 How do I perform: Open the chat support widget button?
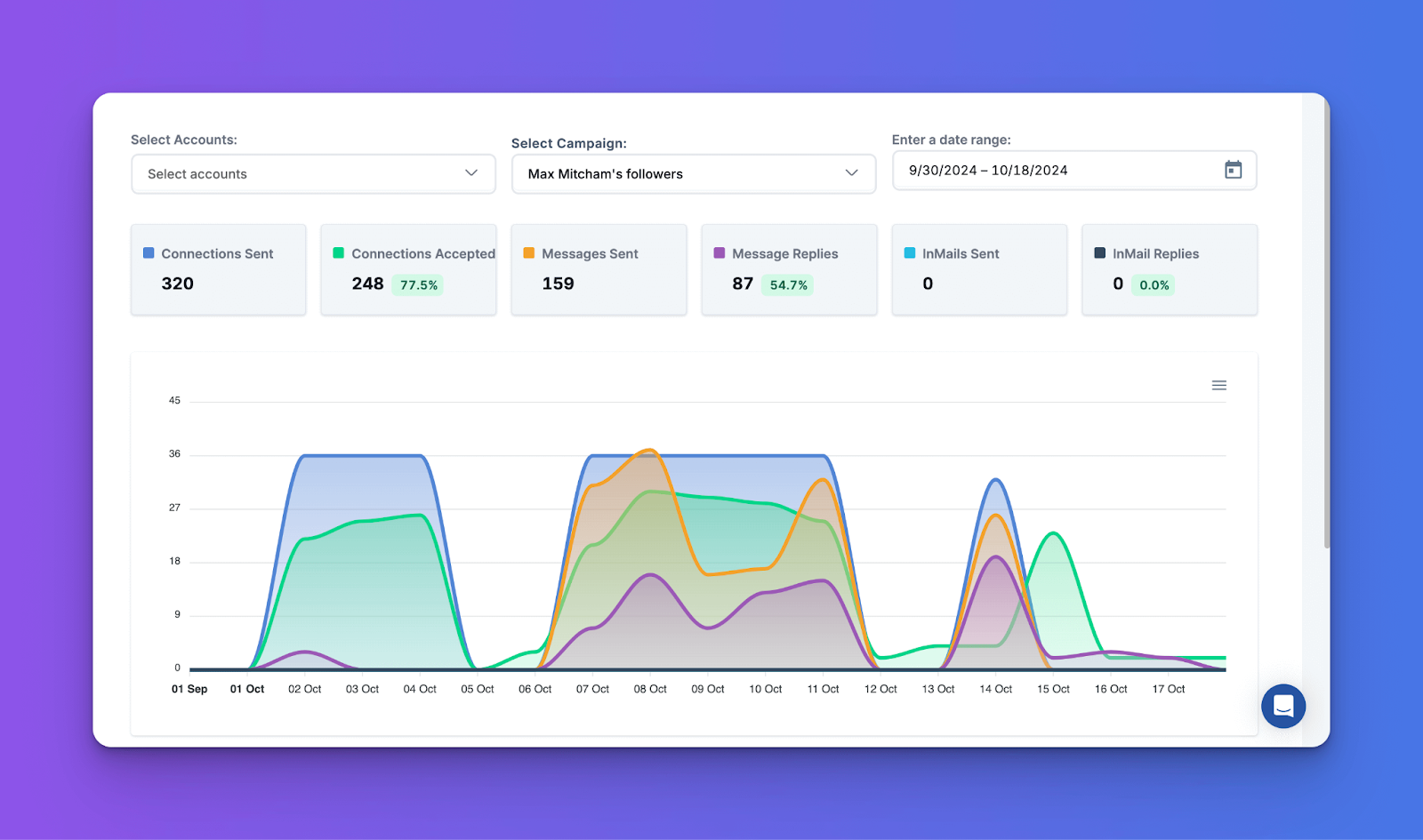pos(1283,707)
